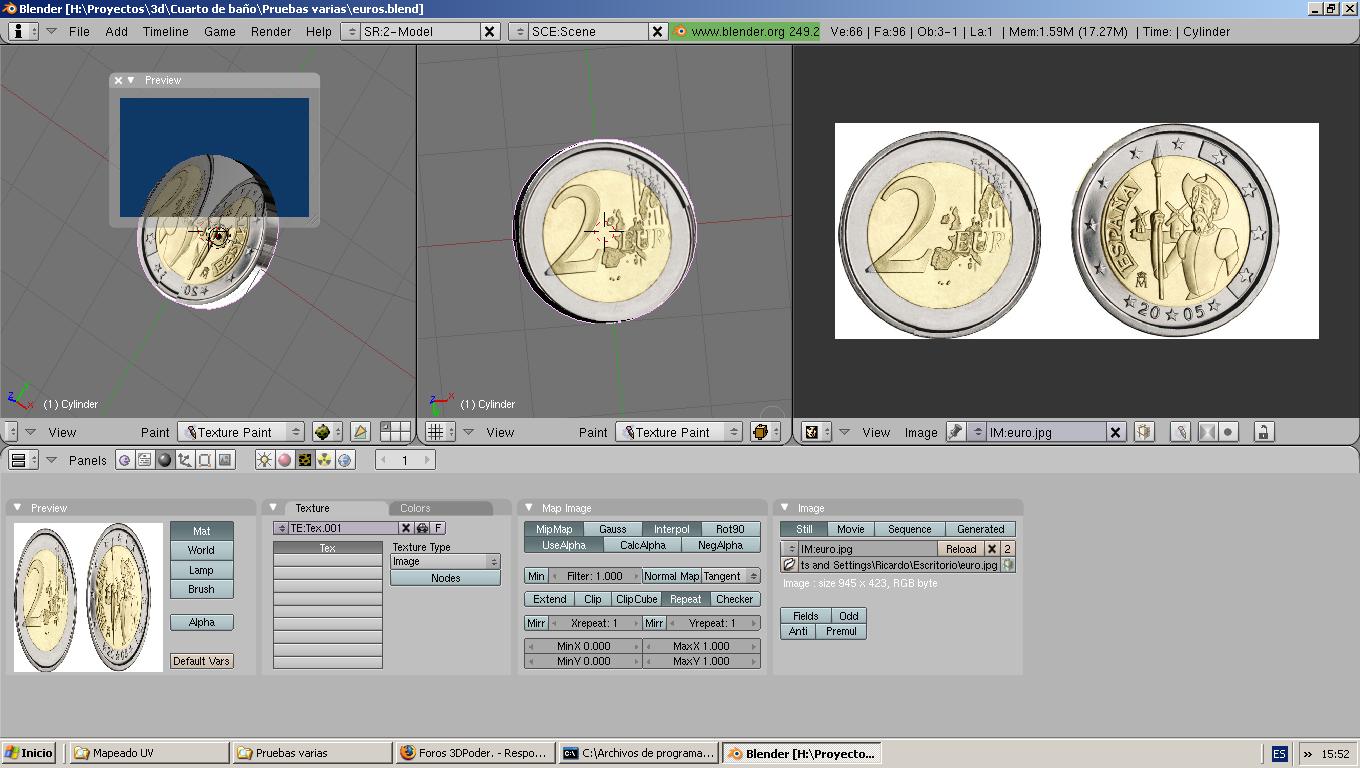Select the Lamp texture button in Preview
The image size is (1360, 768).
(x=201, y=570)
